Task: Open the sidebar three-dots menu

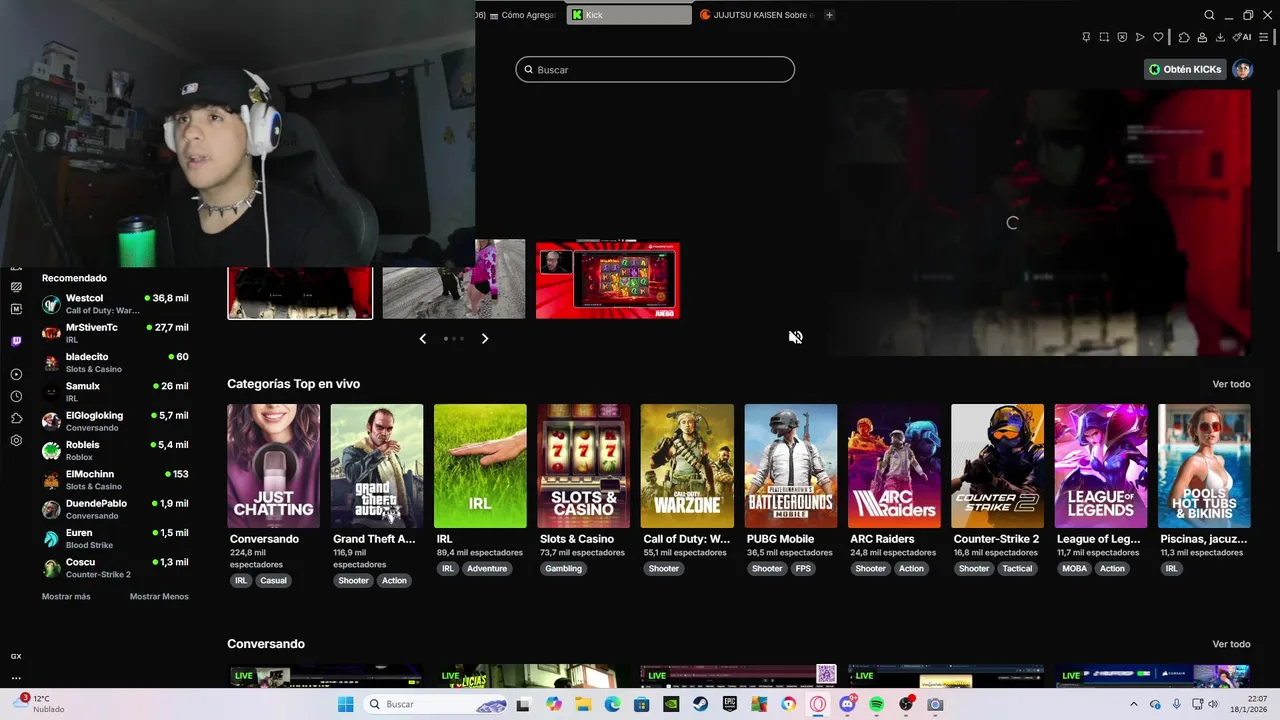Action: [16, 678]
